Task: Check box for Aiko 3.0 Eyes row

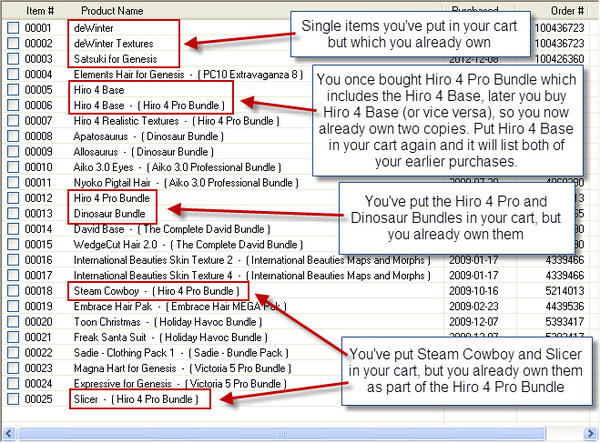Action: (x=13, y=167)
